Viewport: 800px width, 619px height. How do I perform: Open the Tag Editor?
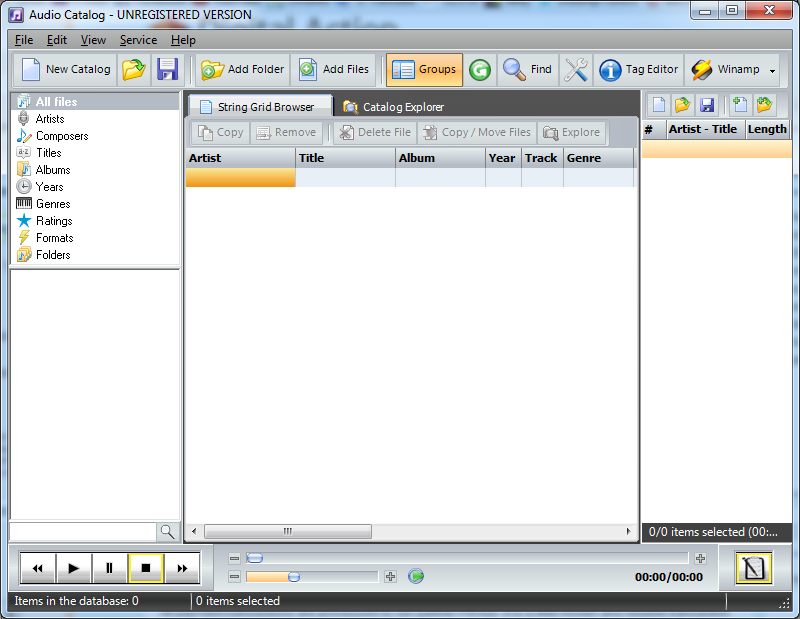(638, 70)
